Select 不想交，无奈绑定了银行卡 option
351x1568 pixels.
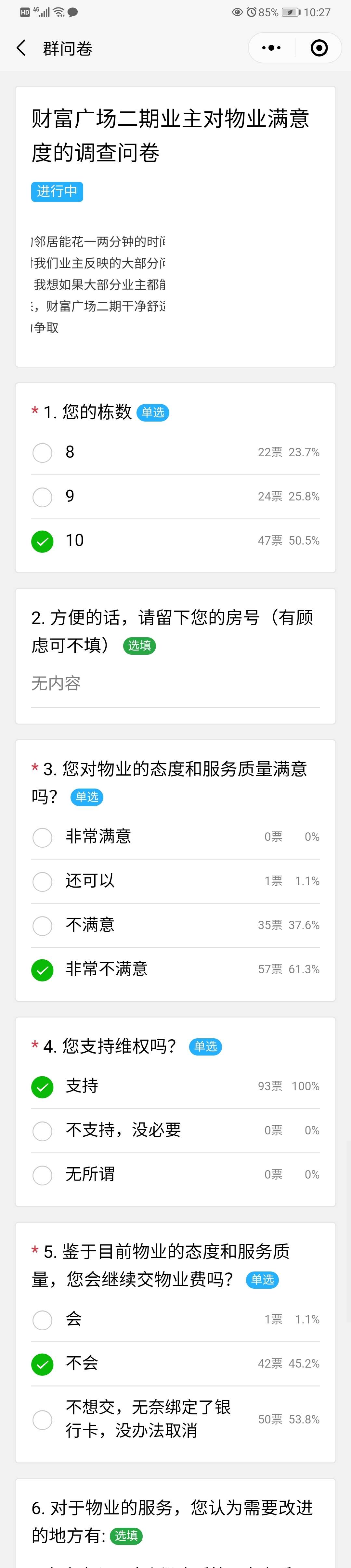click(x=175, y=1419)
